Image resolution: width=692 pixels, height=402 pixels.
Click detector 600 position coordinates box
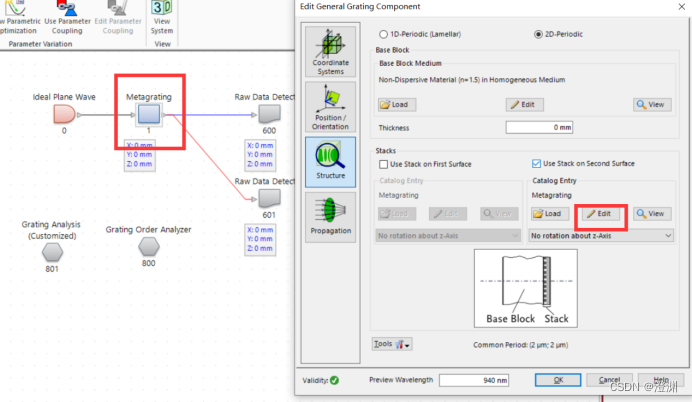(260, 154)
